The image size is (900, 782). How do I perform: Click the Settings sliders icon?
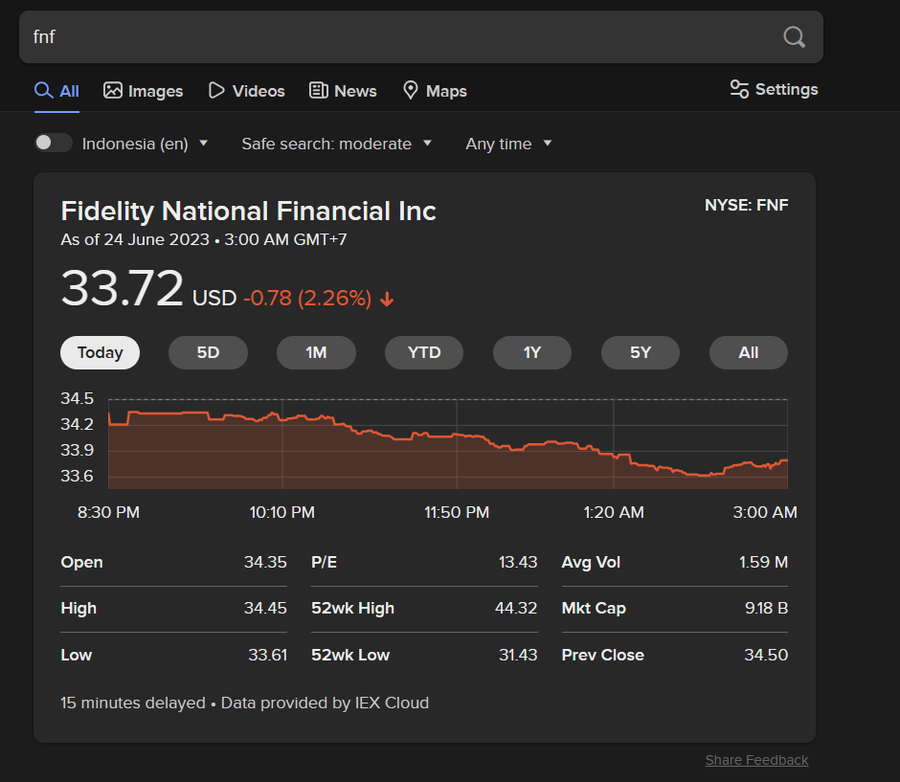pyautogui.click(x=740, y=90)
